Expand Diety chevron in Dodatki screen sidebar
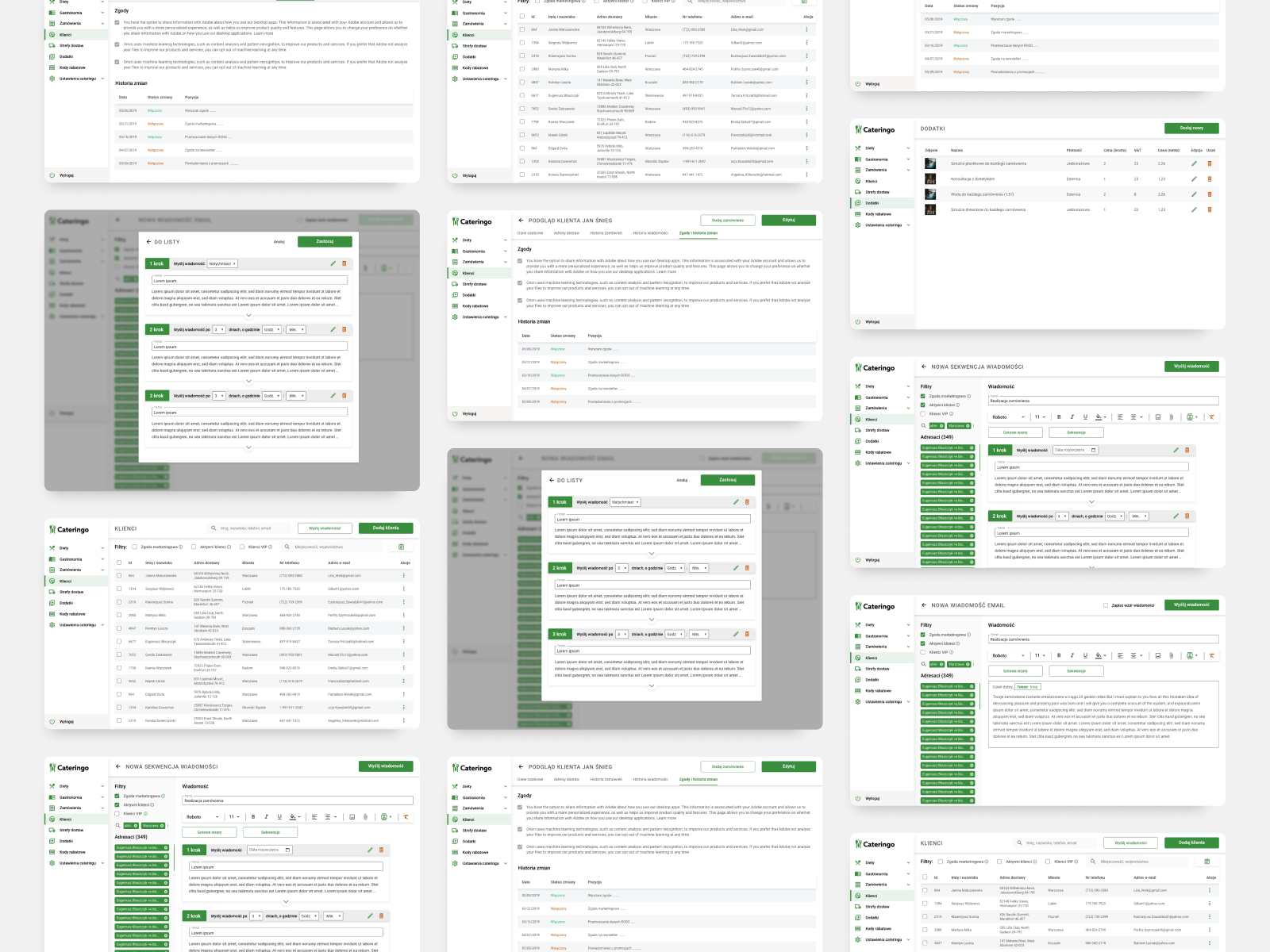1270x952 pixels. coord(908,148)
